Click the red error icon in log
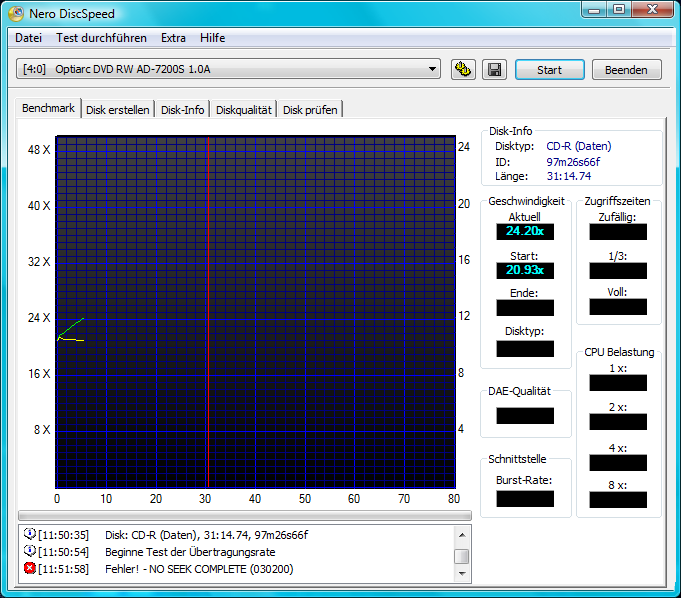The image size is (681, 598). point(30,568)
